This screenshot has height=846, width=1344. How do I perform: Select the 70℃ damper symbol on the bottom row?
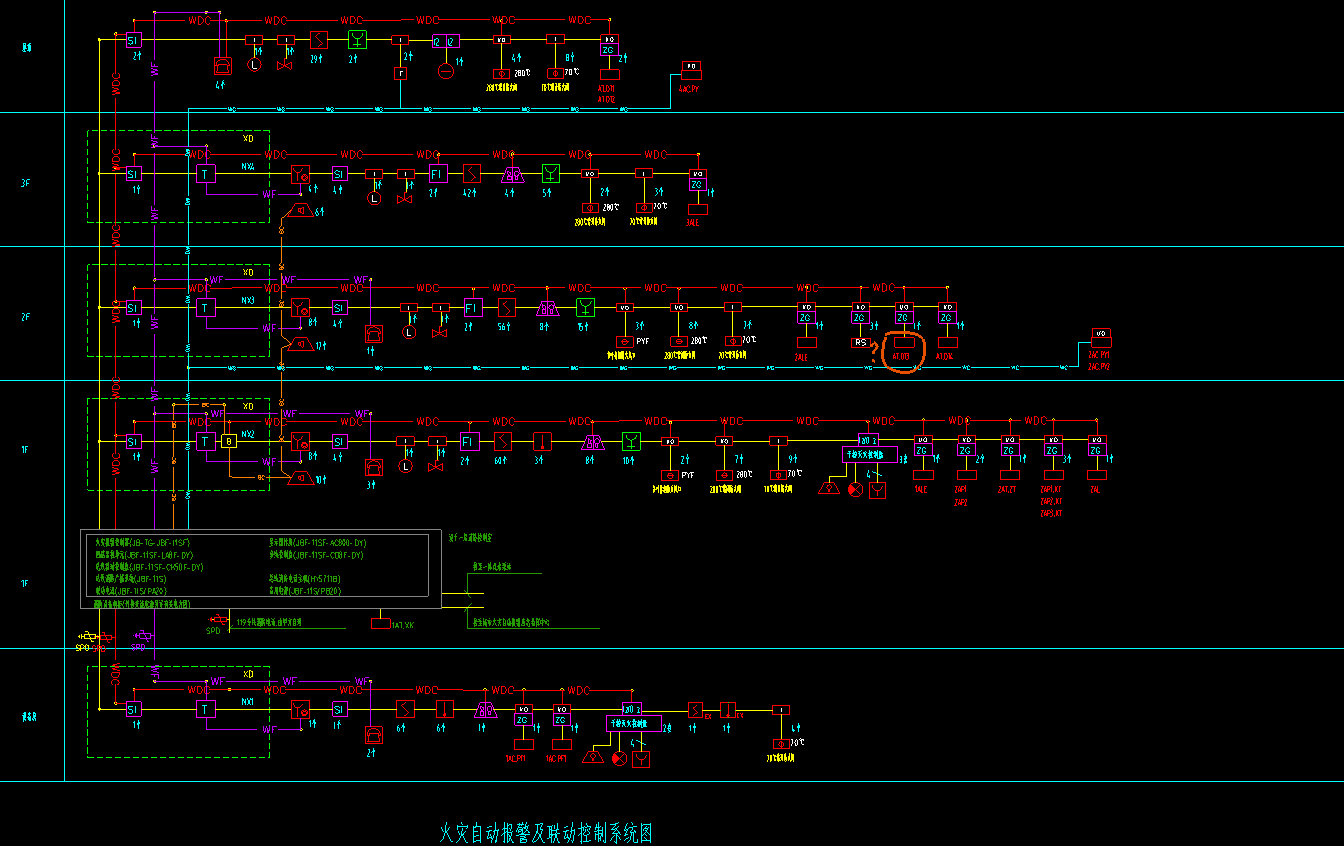pyautogui.click(x=781, y=743)
